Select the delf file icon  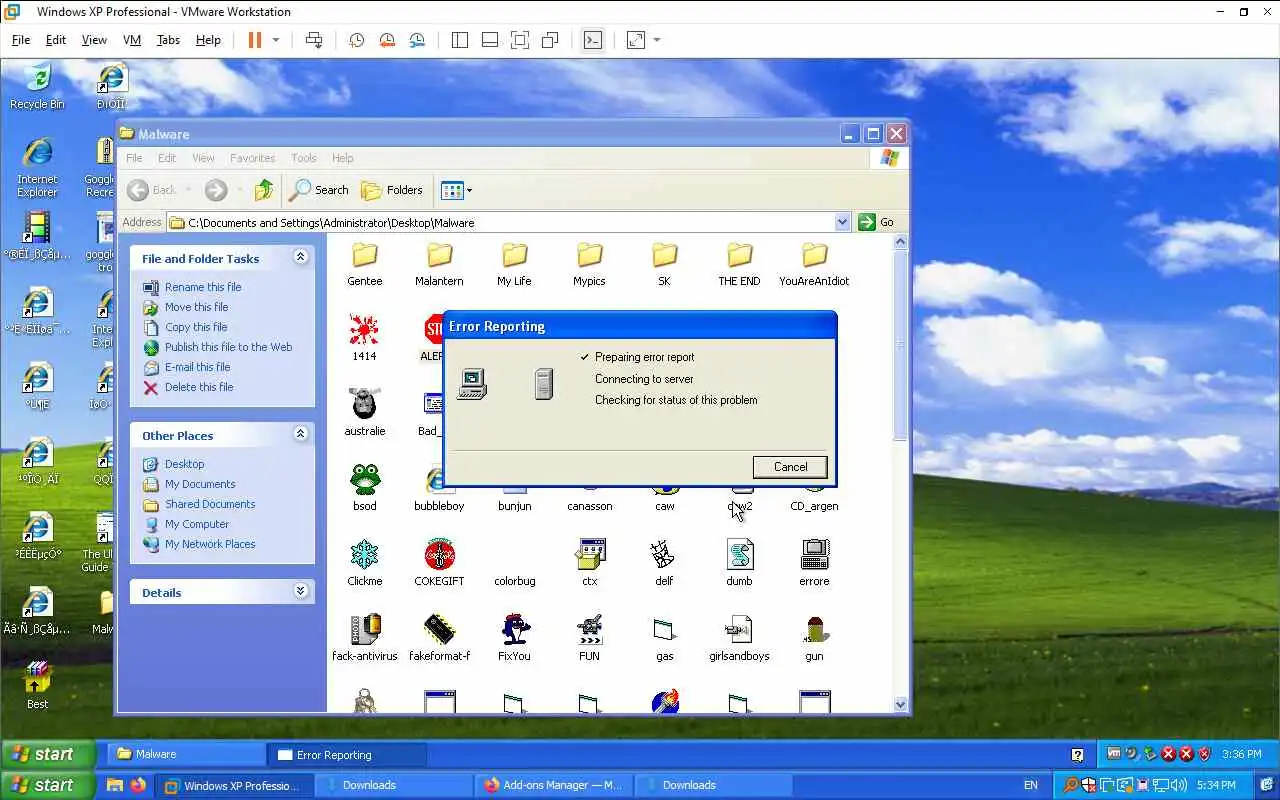click(x=664, y=554)
